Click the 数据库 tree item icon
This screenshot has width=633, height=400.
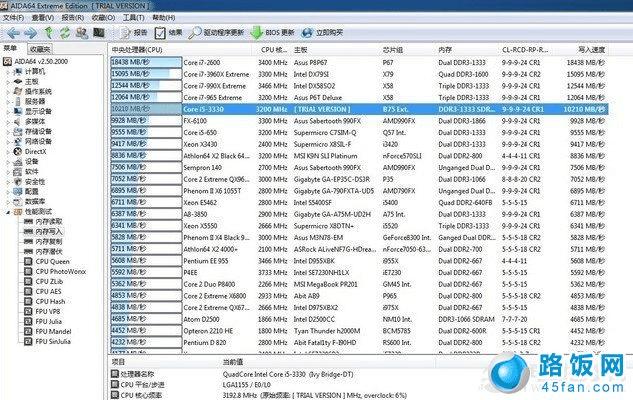(17, 202)
